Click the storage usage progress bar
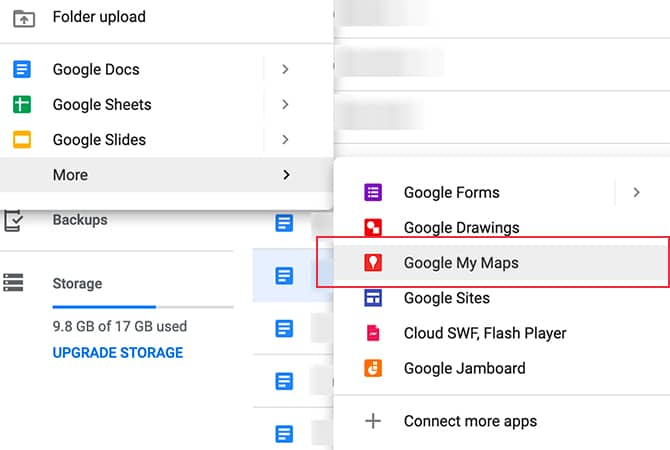 pos(143,307)
